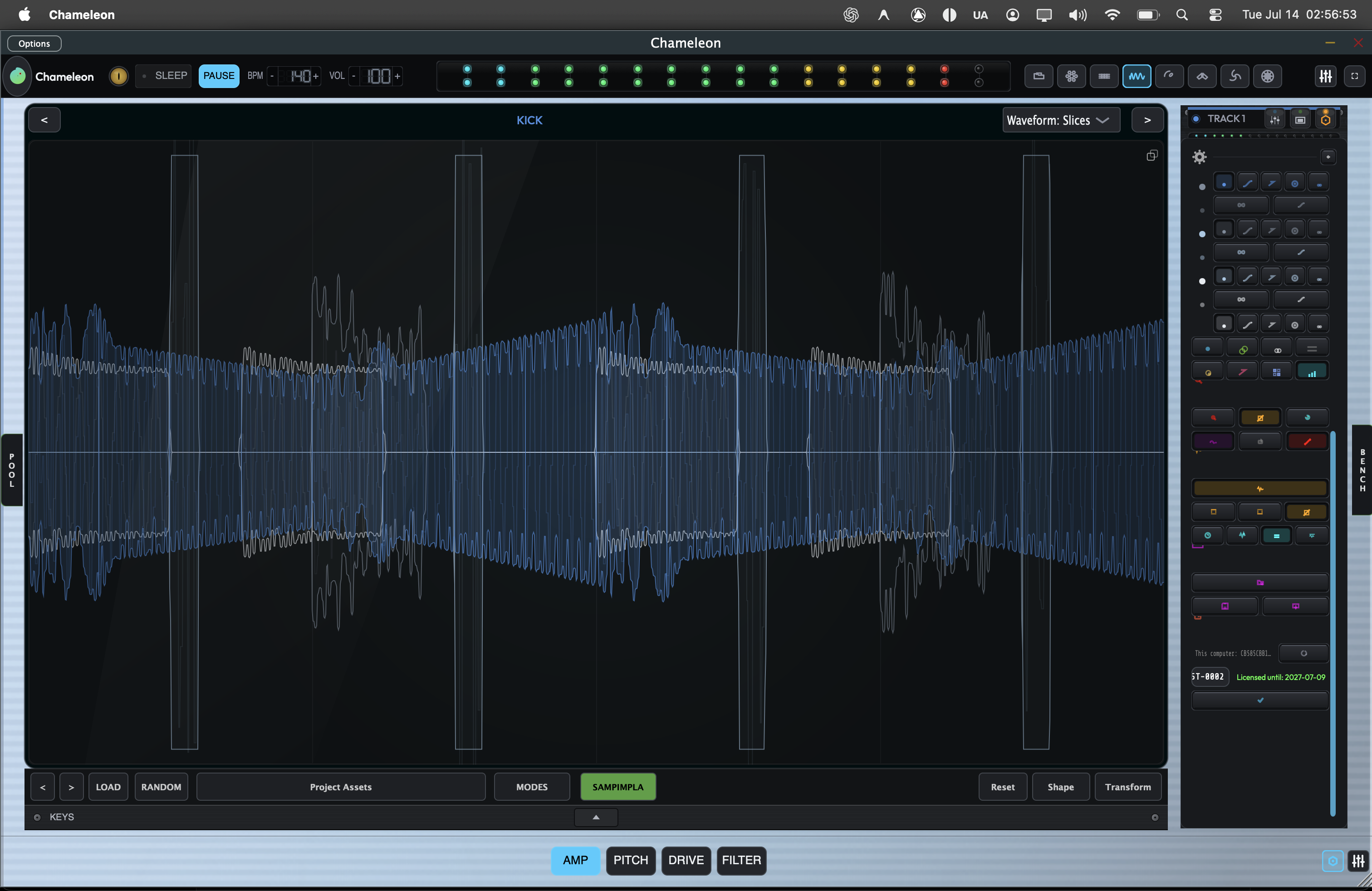Open the mixer sliders icon in the top right
The height and width of the screenshot is (891, 1372).
coord(1325,76)
